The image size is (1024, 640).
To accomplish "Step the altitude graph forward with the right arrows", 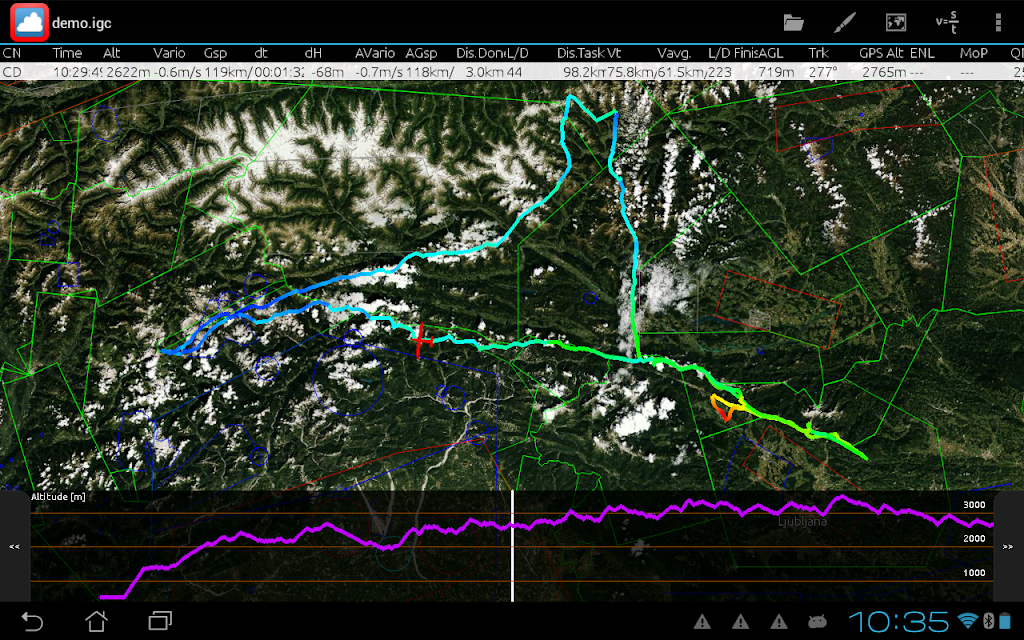I will coord(1008,547).
